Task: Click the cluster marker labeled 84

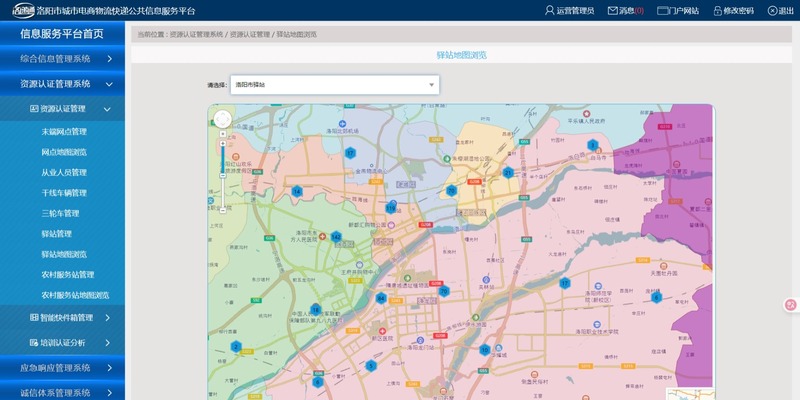Action: click(x=380, y=298)
